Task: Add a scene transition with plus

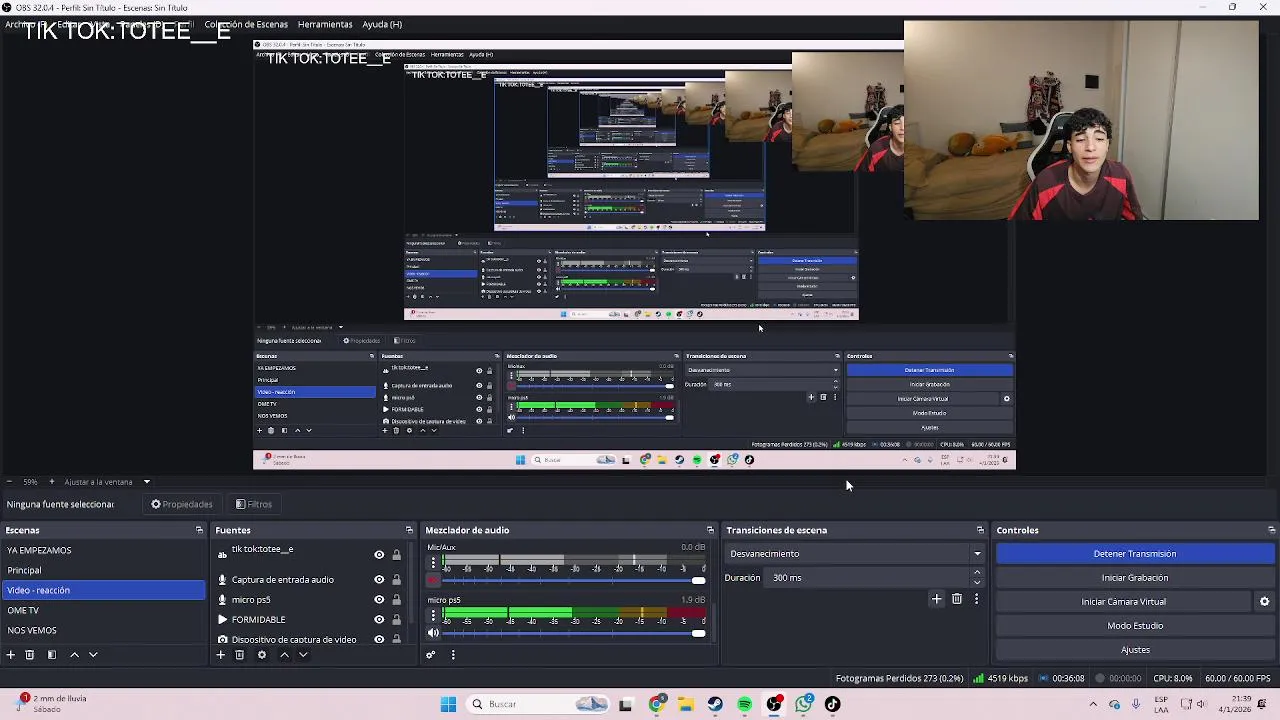Action: tap(936, 599)
